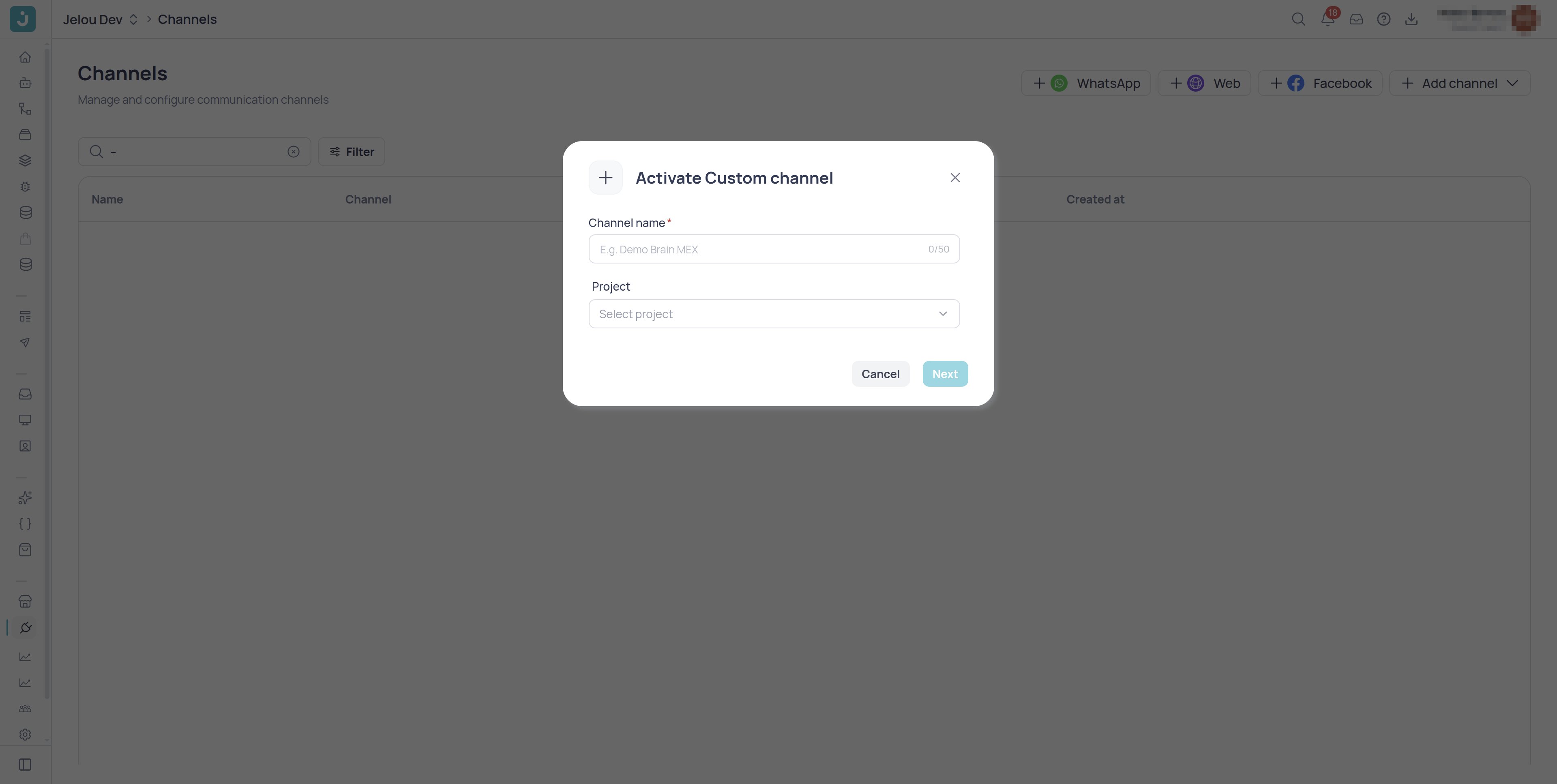Open the bug debug icon in sidebar
The image size is (1557, 784).
click(25, 187)
